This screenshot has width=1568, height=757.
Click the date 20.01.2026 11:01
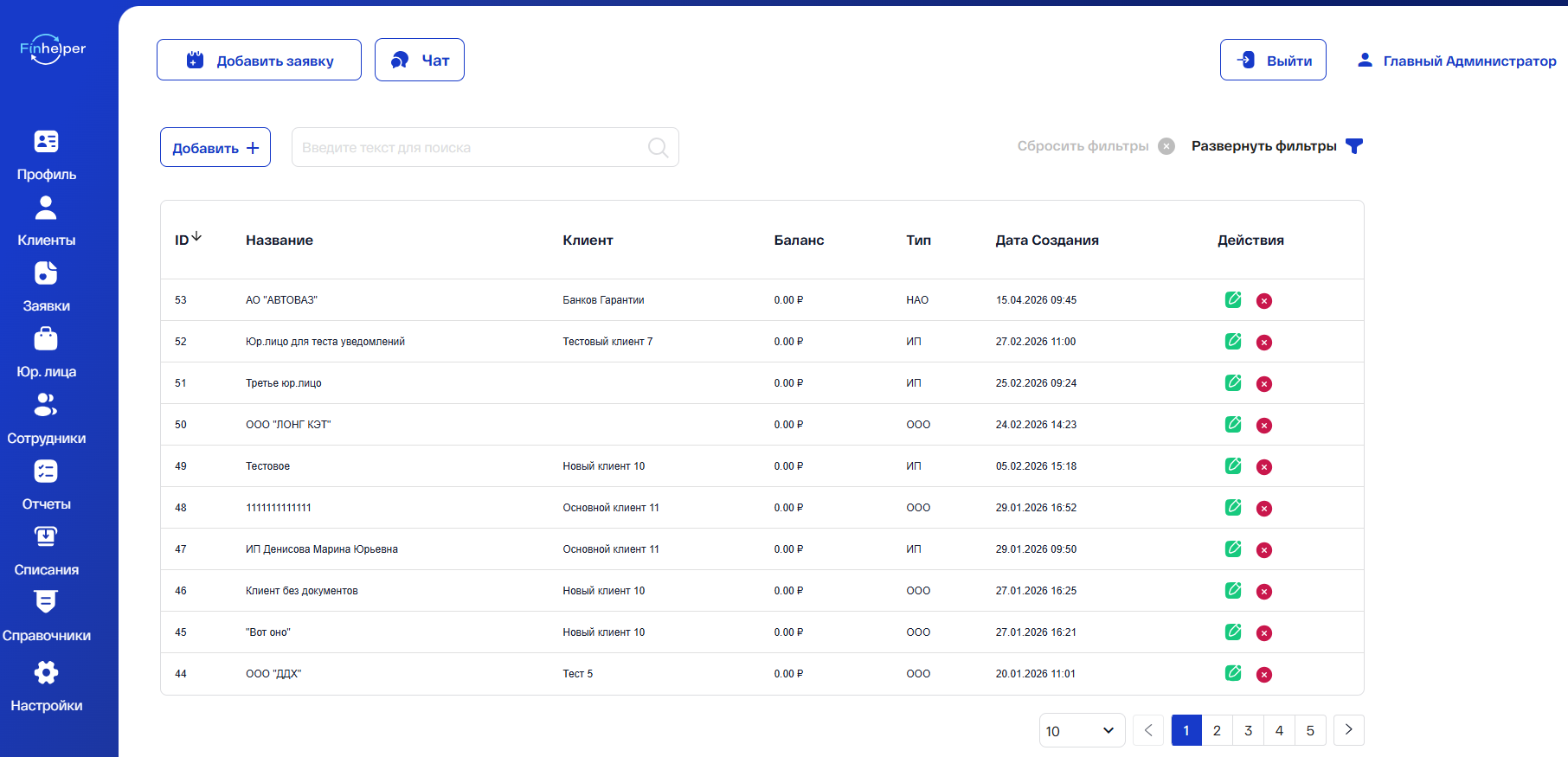1036,674
